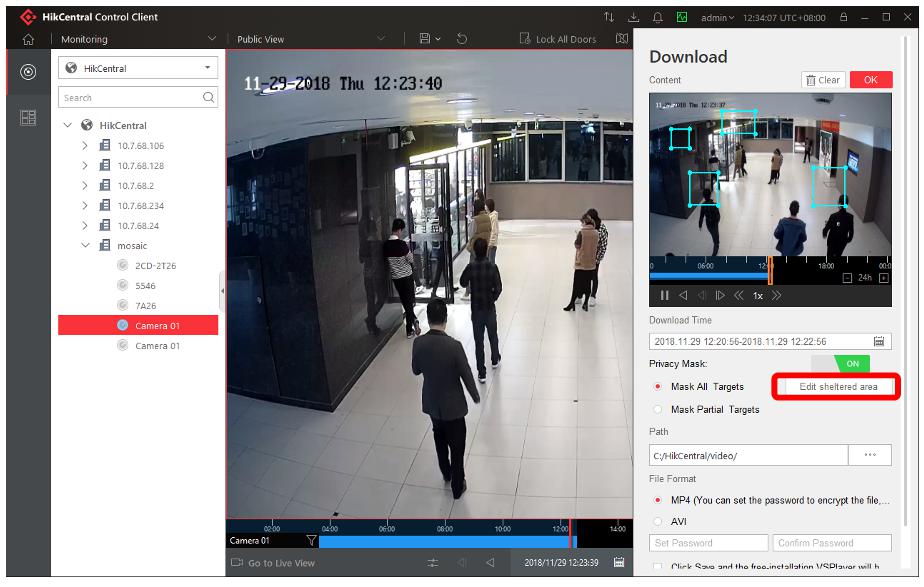
Task: Choose AVI file format
Action: click(x=658, y=522)
